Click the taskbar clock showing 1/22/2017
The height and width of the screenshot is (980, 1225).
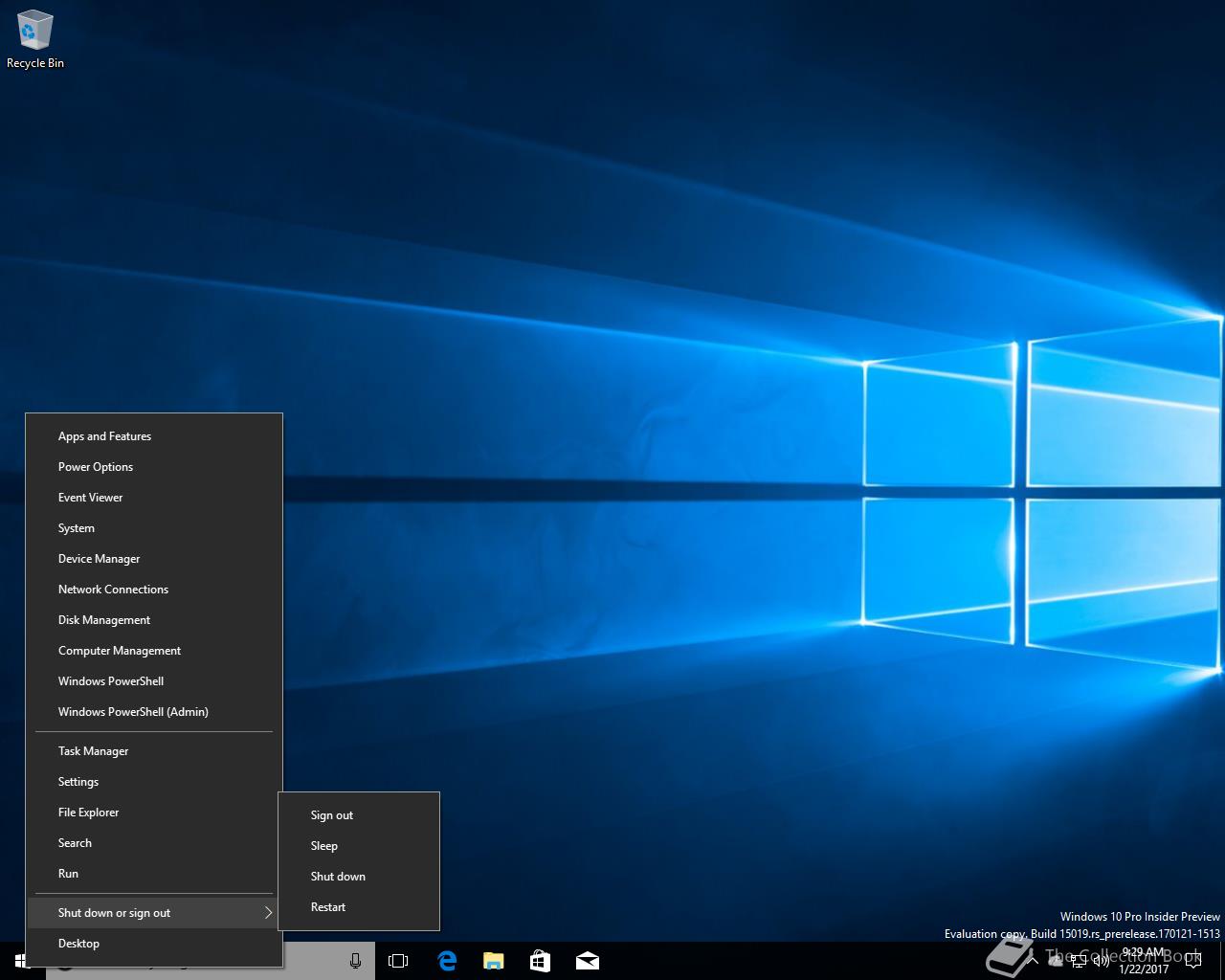click(1144, 961)
